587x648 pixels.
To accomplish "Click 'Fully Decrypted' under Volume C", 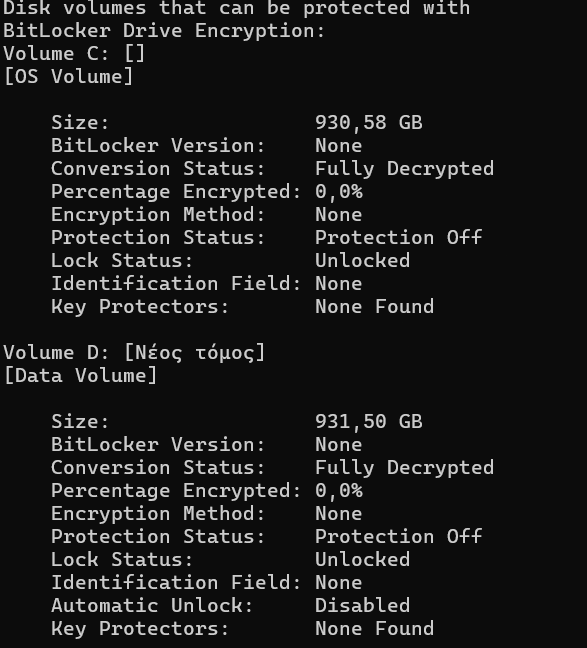I will coord(404,169).
